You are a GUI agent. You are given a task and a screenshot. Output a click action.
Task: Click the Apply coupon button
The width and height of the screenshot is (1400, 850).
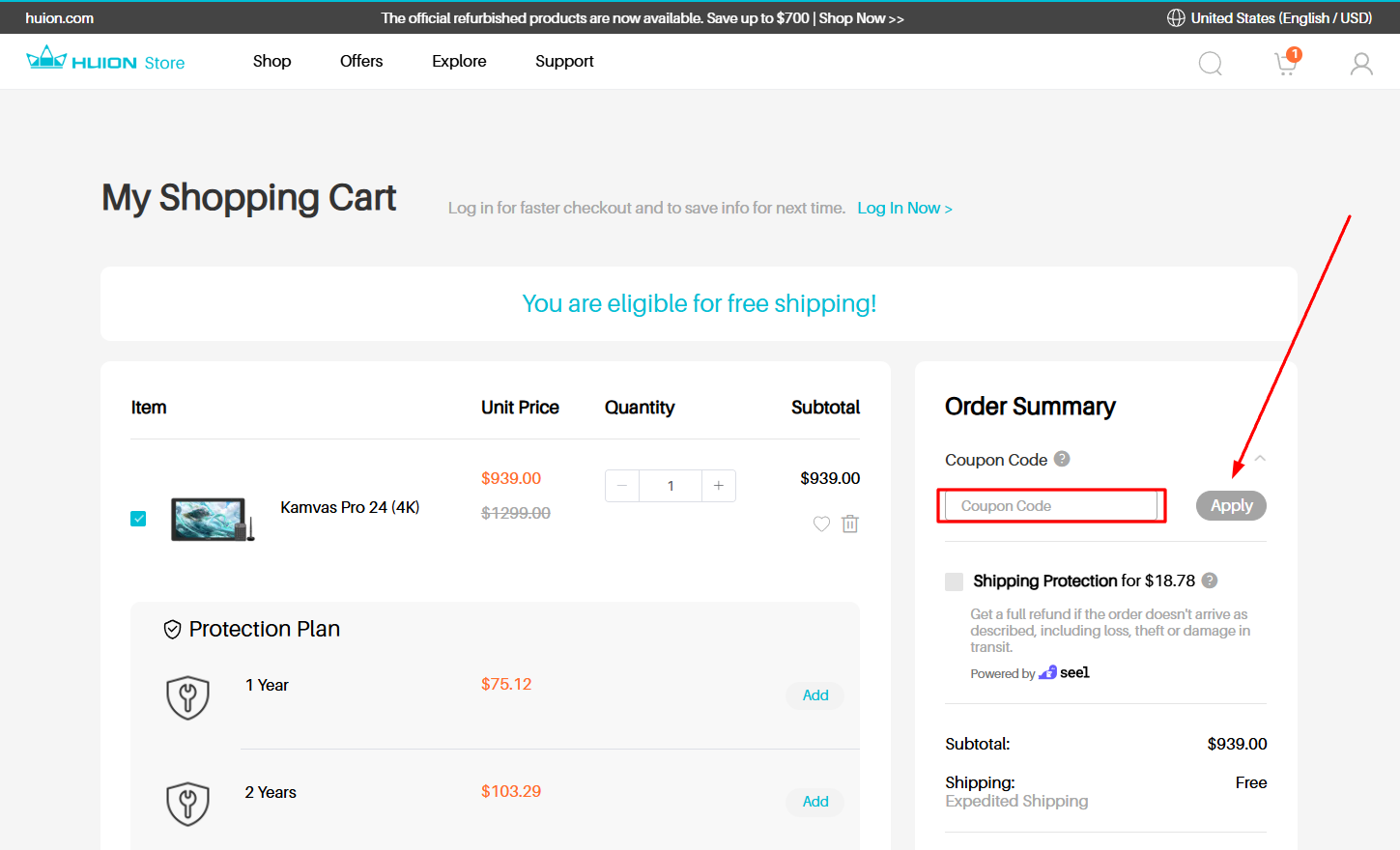tap(1231, 505)
